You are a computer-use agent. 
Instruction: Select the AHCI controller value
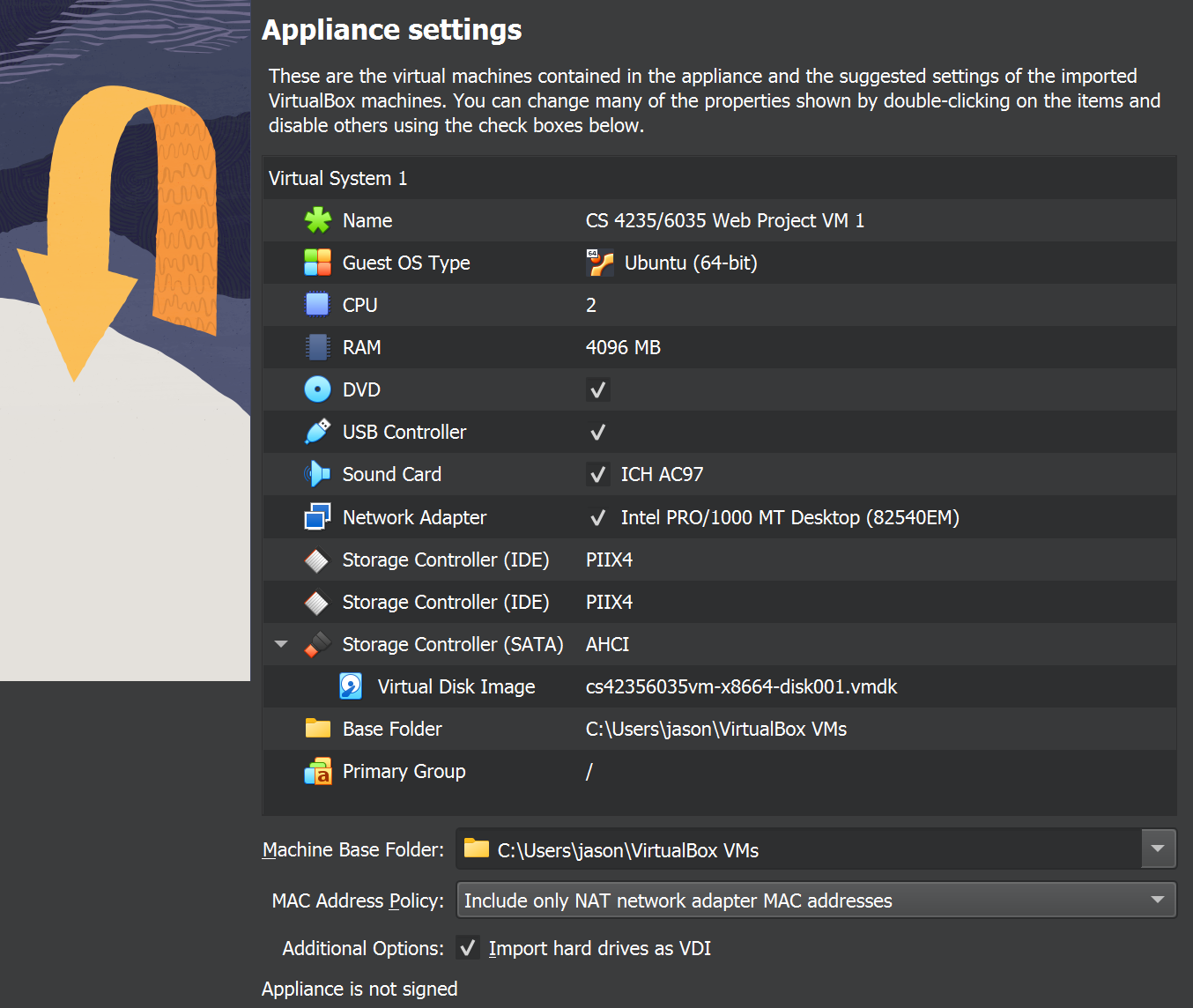pos(607,644)
